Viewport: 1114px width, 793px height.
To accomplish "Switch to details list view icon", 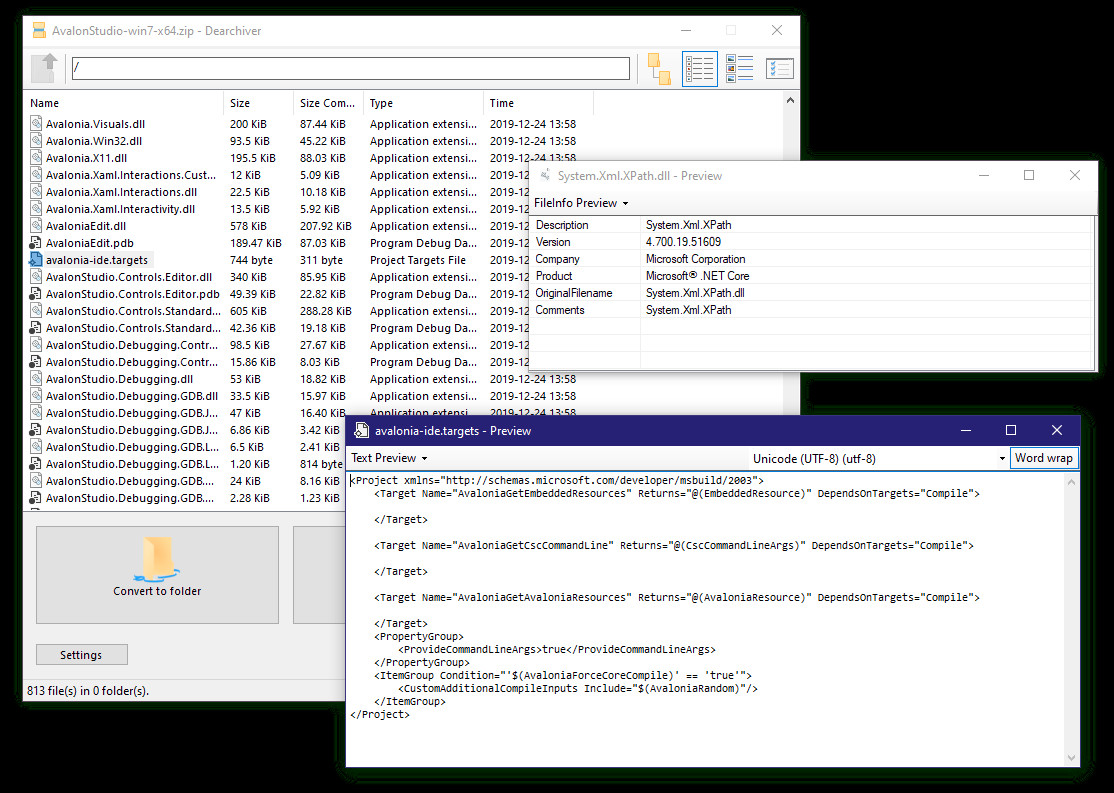I will tap(700, 69).
